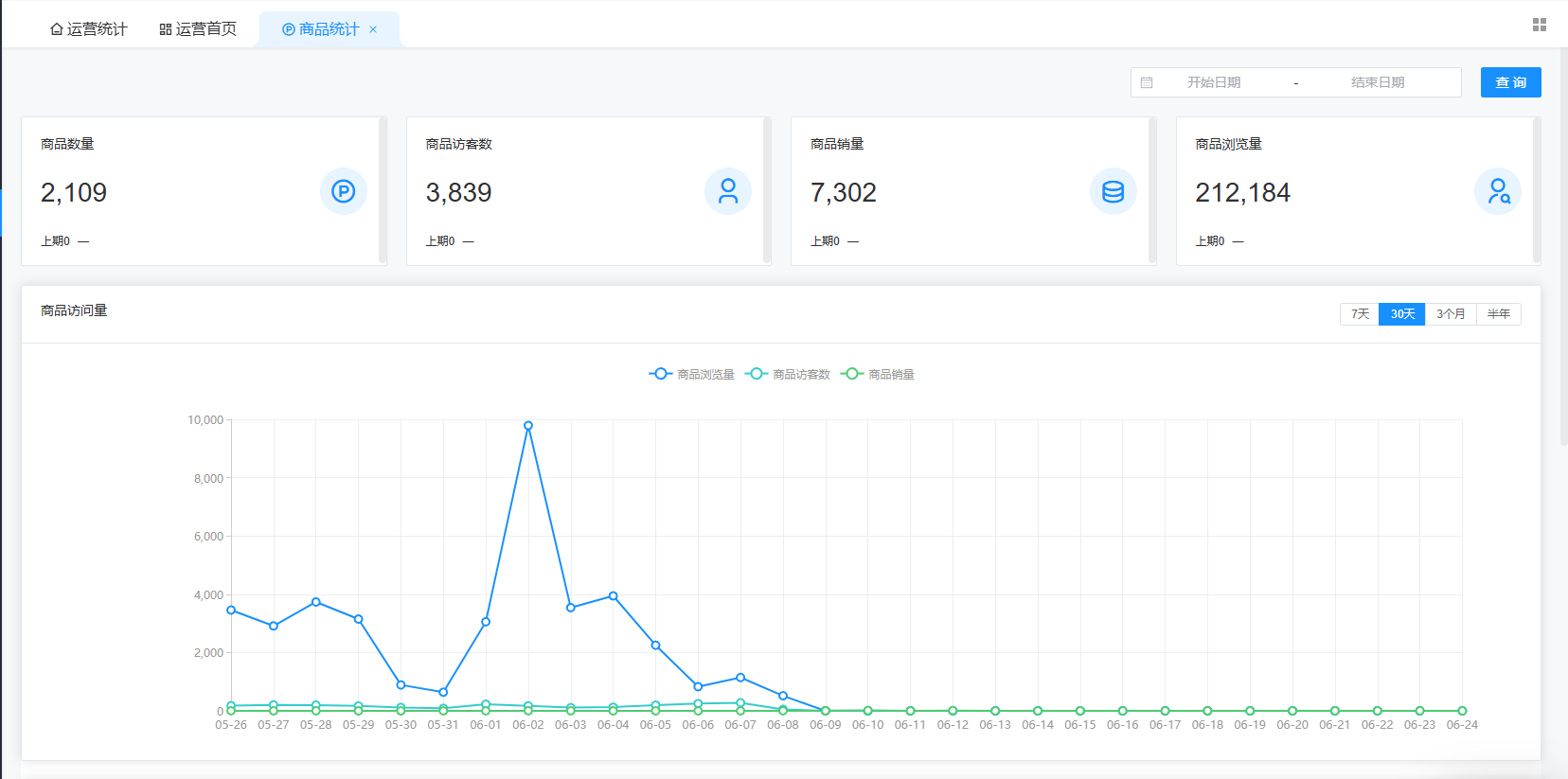Screen dimensions: 1568x779
Task: Click the 06-02 peak data point on chart
Action: (x=528, y=426)
